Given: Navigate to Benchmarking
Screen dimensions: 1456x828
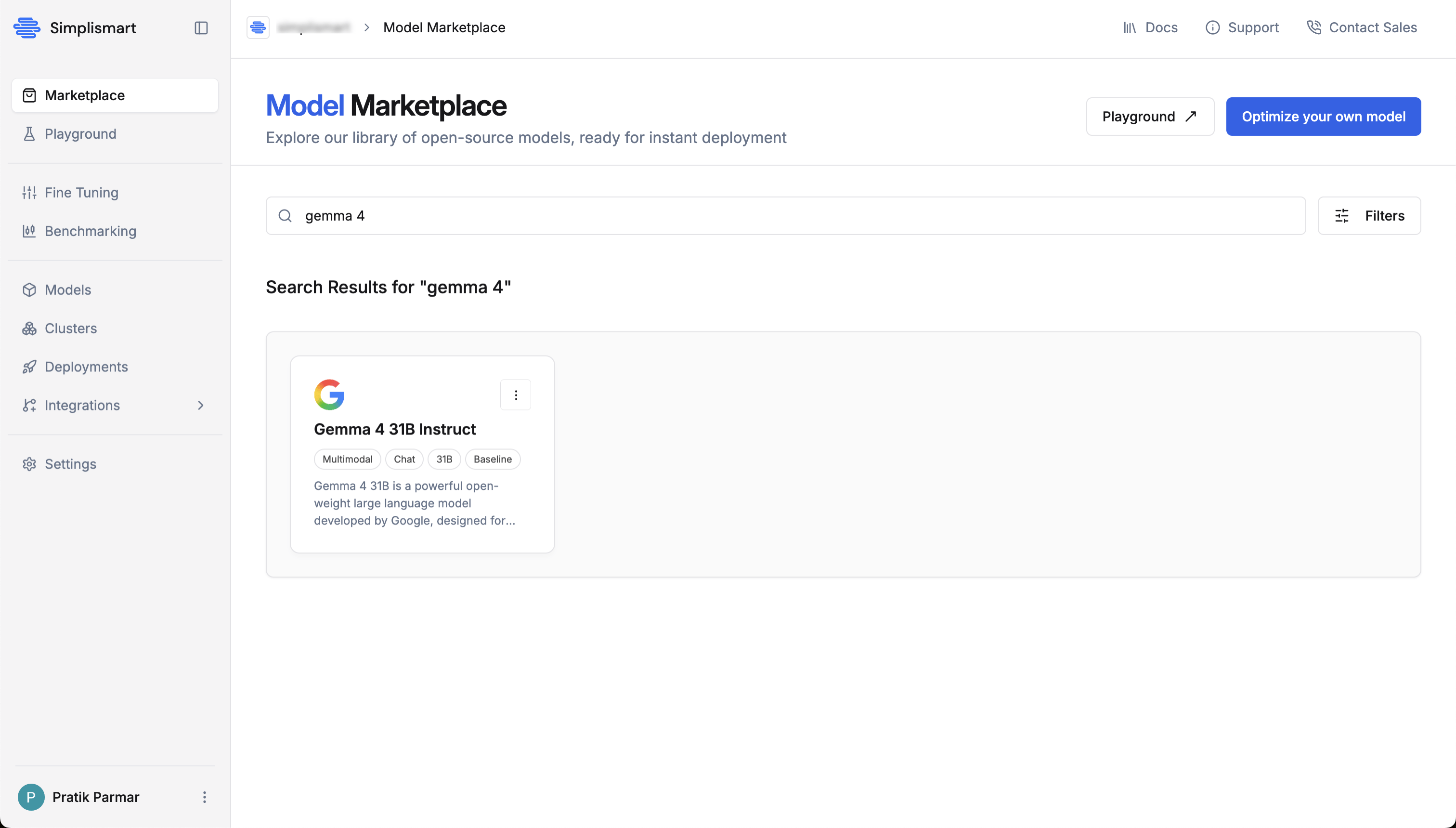Looking at the screenshot, I should 115,231.
